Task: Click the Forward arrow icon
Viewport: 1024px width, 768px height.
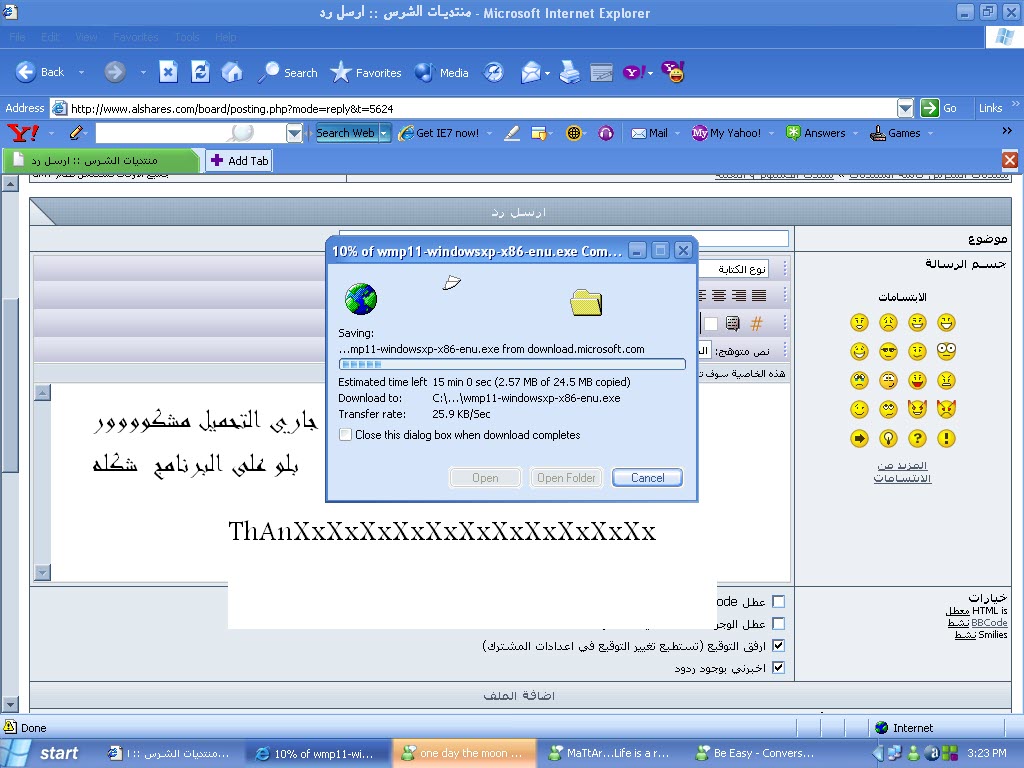Action: pos(115,72)
